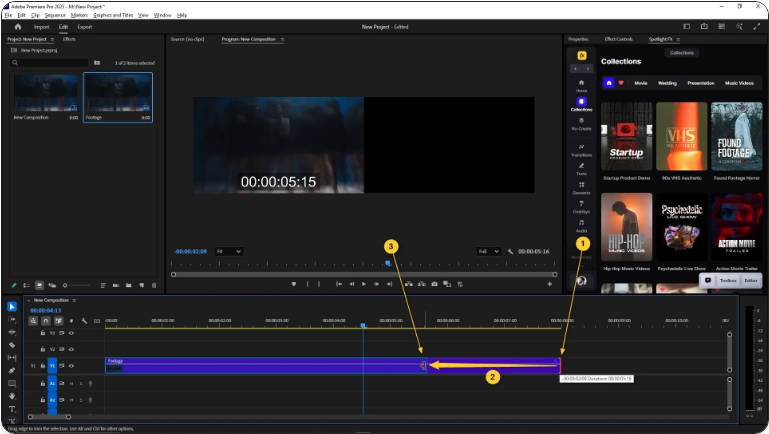Toggle Snap in Timeline magnet button

(x=46, y=321)
